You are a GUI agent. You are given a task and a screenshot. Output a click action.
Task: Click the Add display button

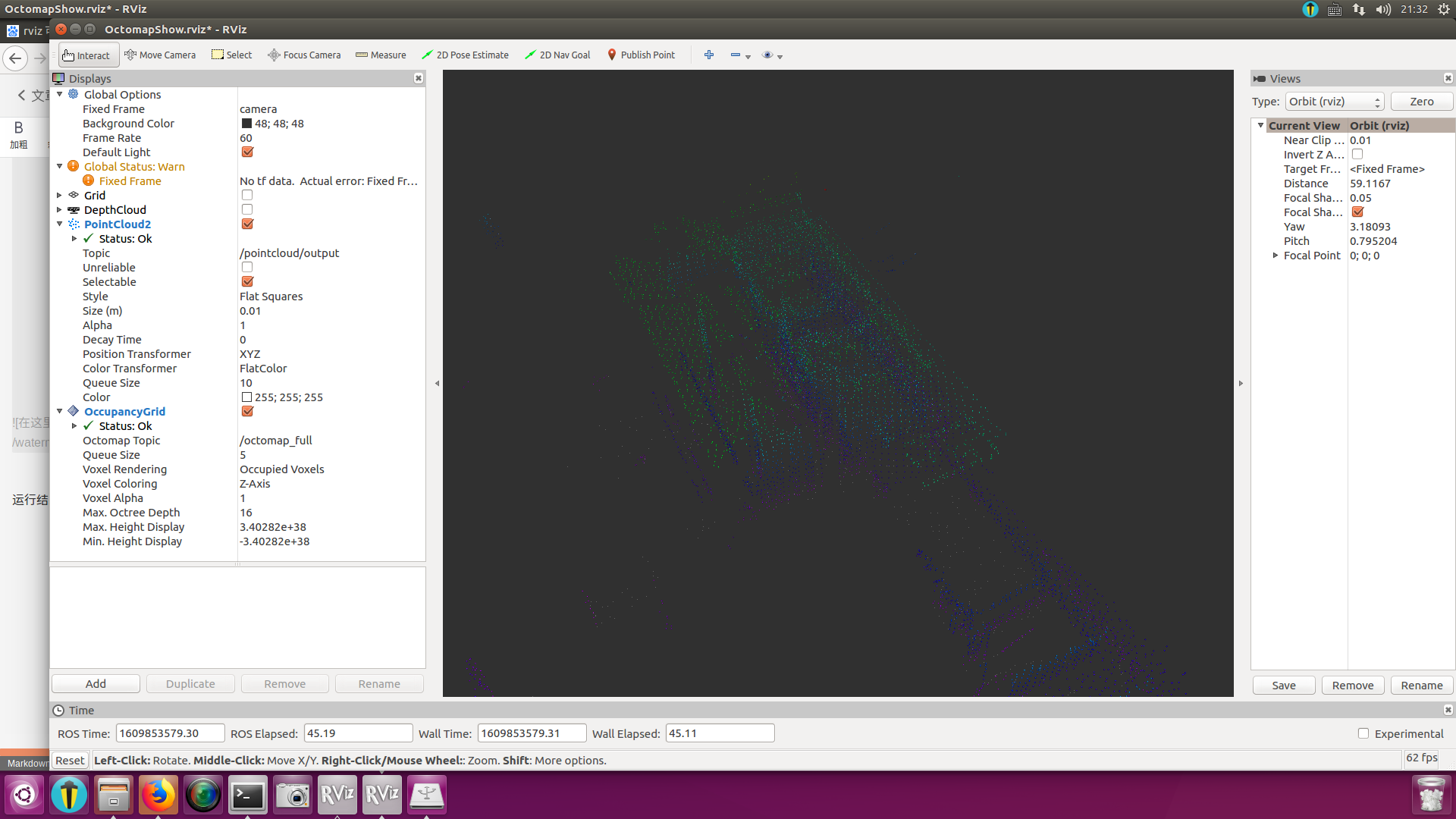tap(96, 683)
